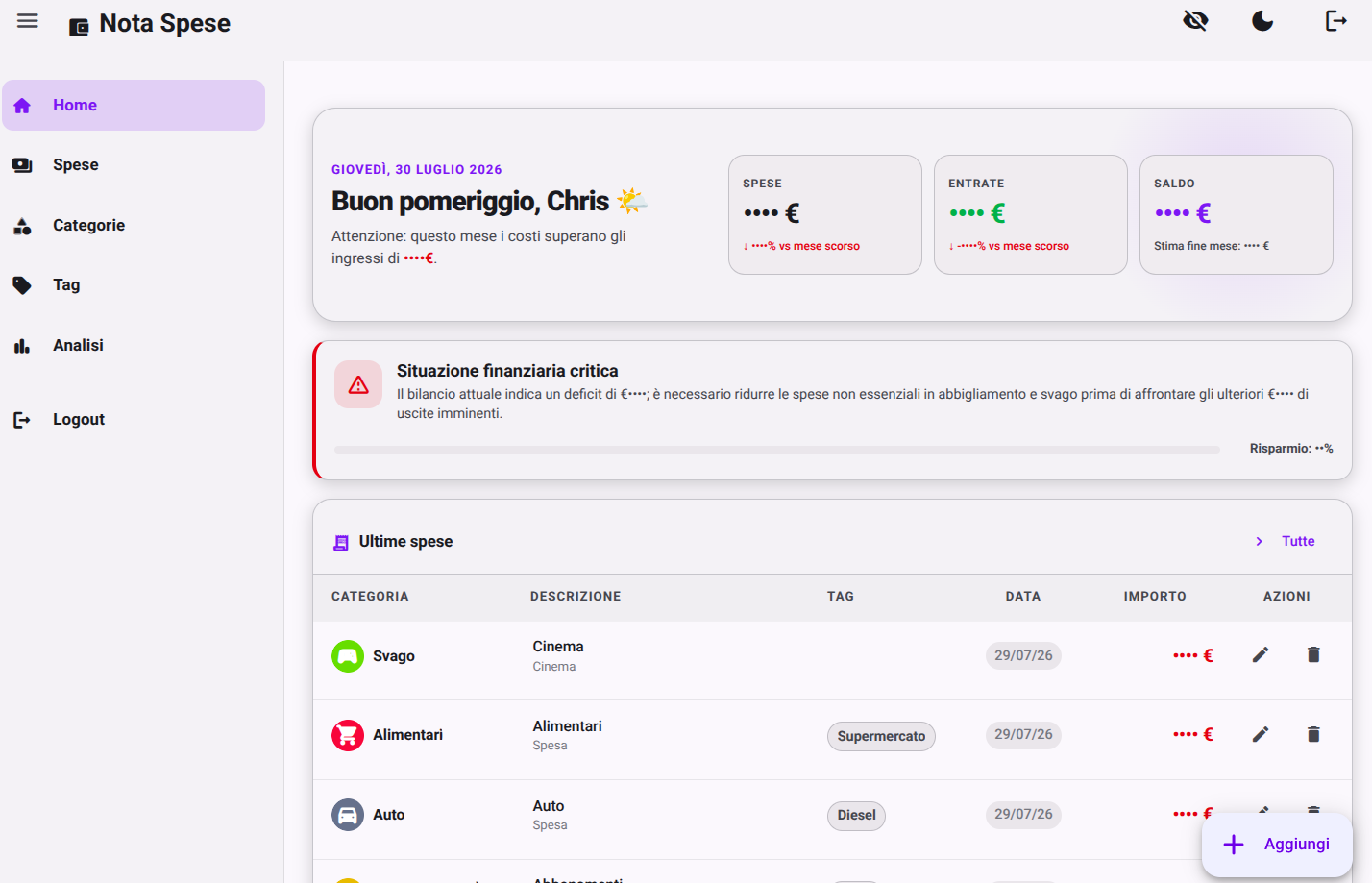Click the logout icon in the top bar
The image size is (1372, 883).
coord(1335,21)
